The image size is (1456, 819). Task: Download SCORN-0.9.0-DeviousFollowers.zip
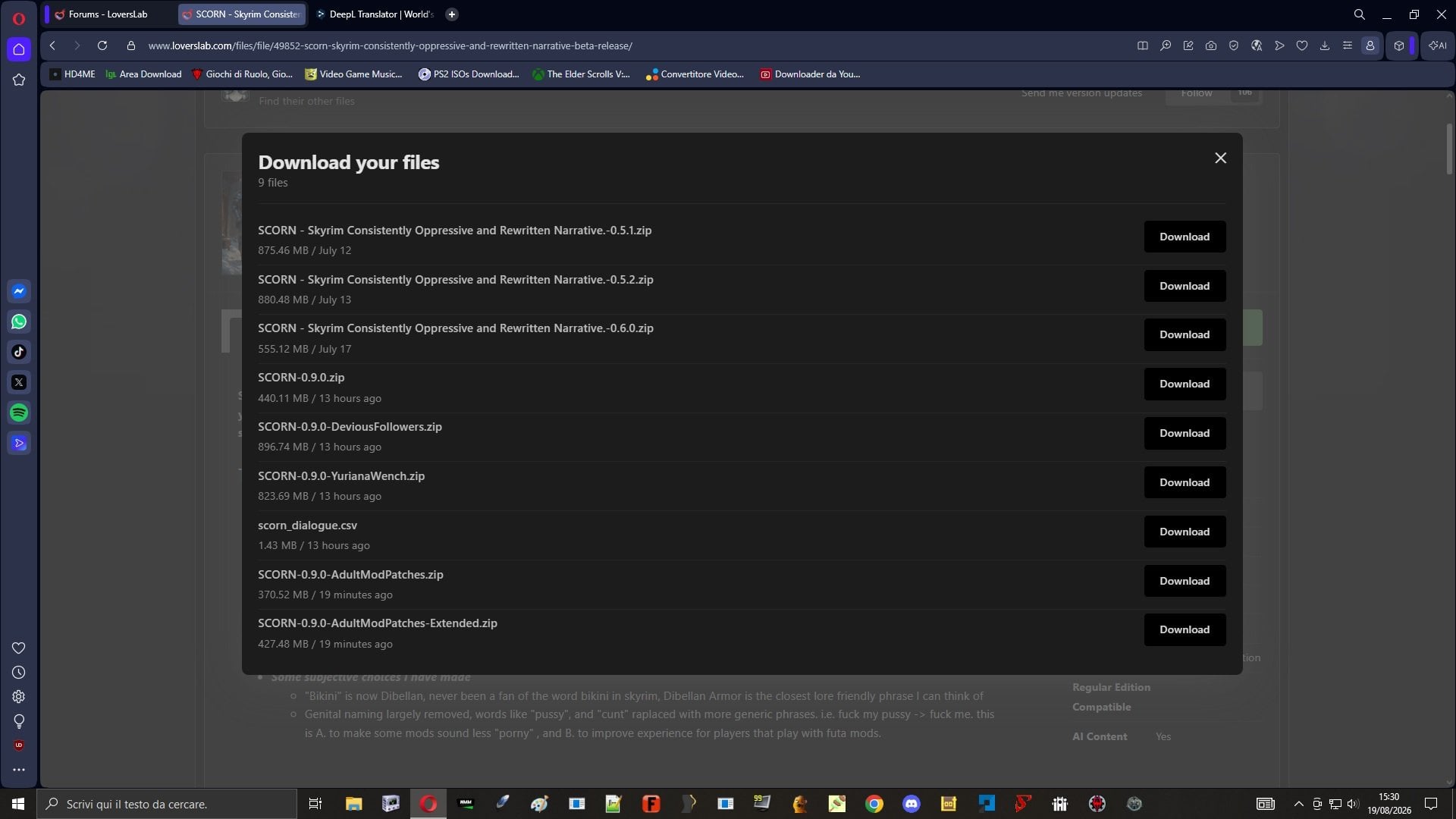point(1185,433)
